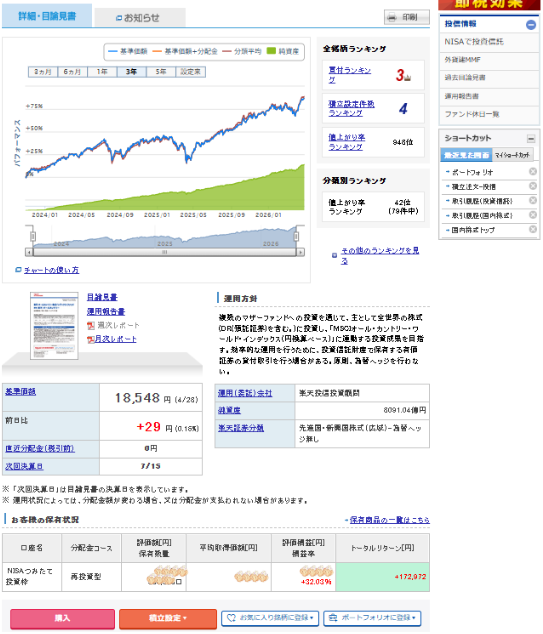Select the 設定来 chart period
Image resolution: width=543 pixels, height=634 pixels.
point(190,72)
